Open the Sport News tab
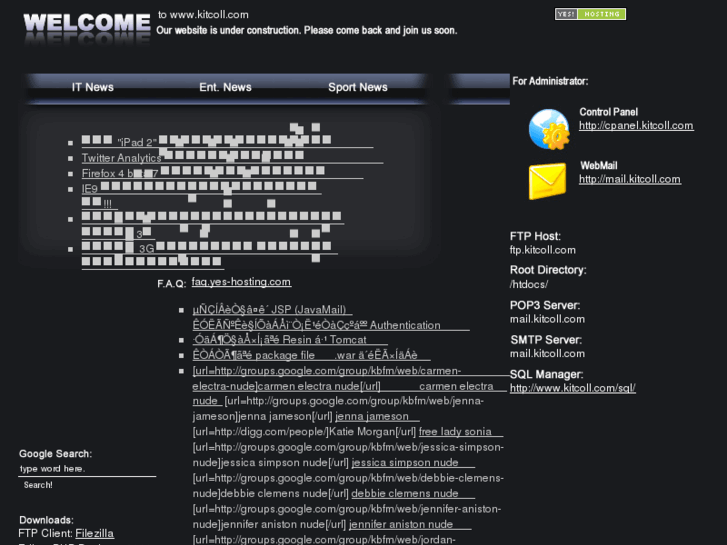The image size is (727, 545). pos(357,87)
